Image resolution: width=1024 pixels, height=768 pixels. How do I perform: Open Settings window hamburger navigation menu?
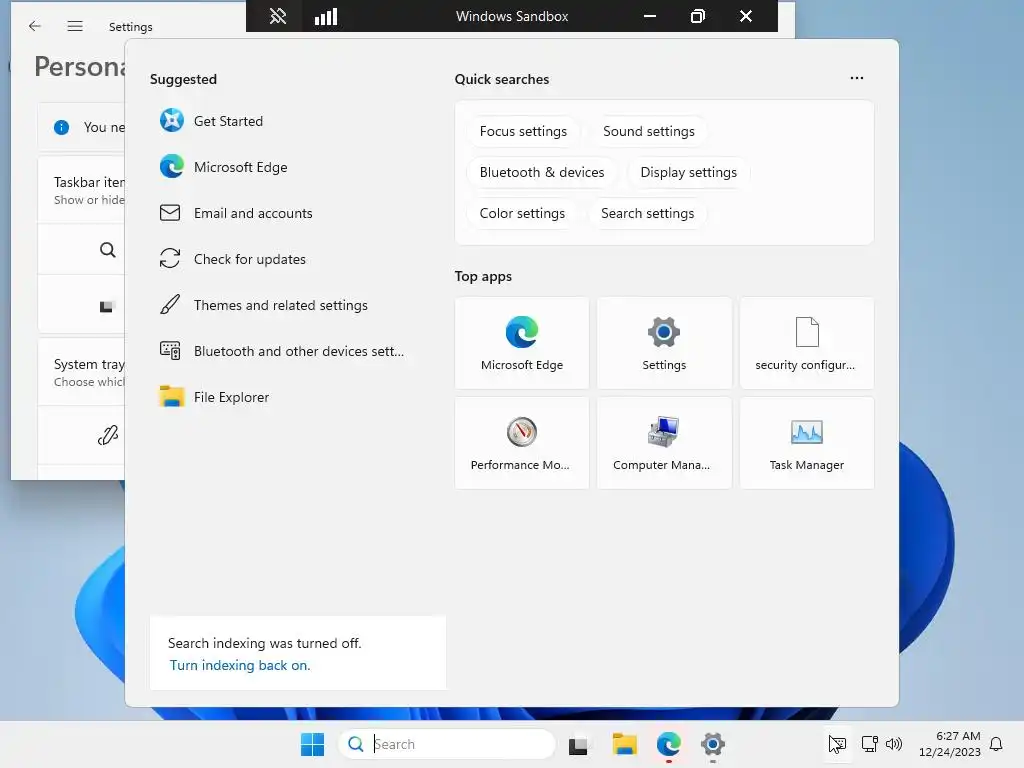coord(75,26)
